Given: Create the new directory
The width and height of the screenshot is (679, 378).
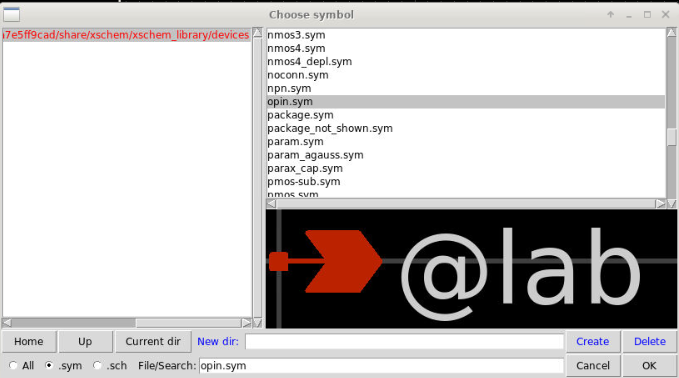Looking at the screenshot, I should point(593,342).
